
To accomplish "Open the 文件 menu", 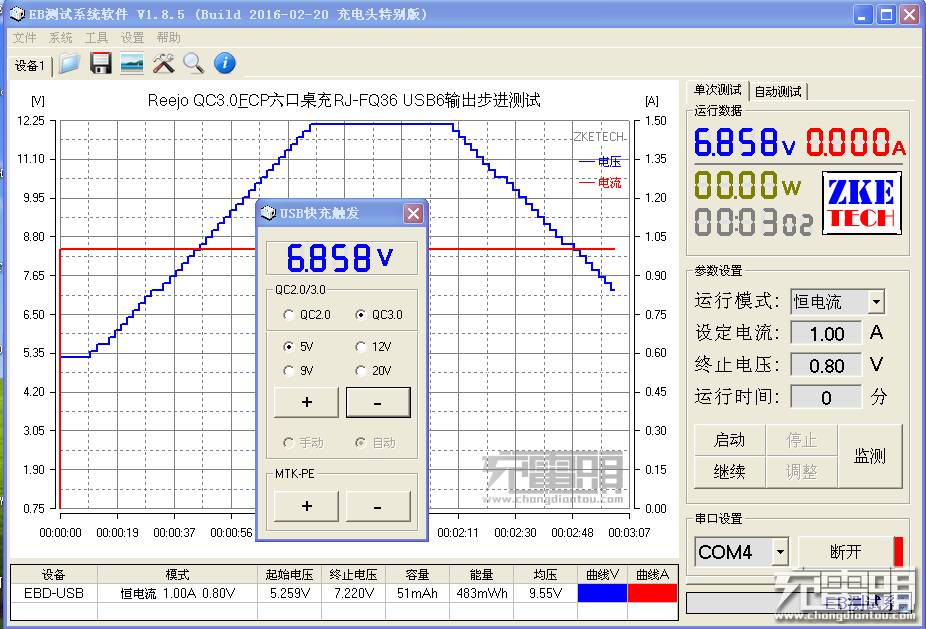I will coord(24,38).
